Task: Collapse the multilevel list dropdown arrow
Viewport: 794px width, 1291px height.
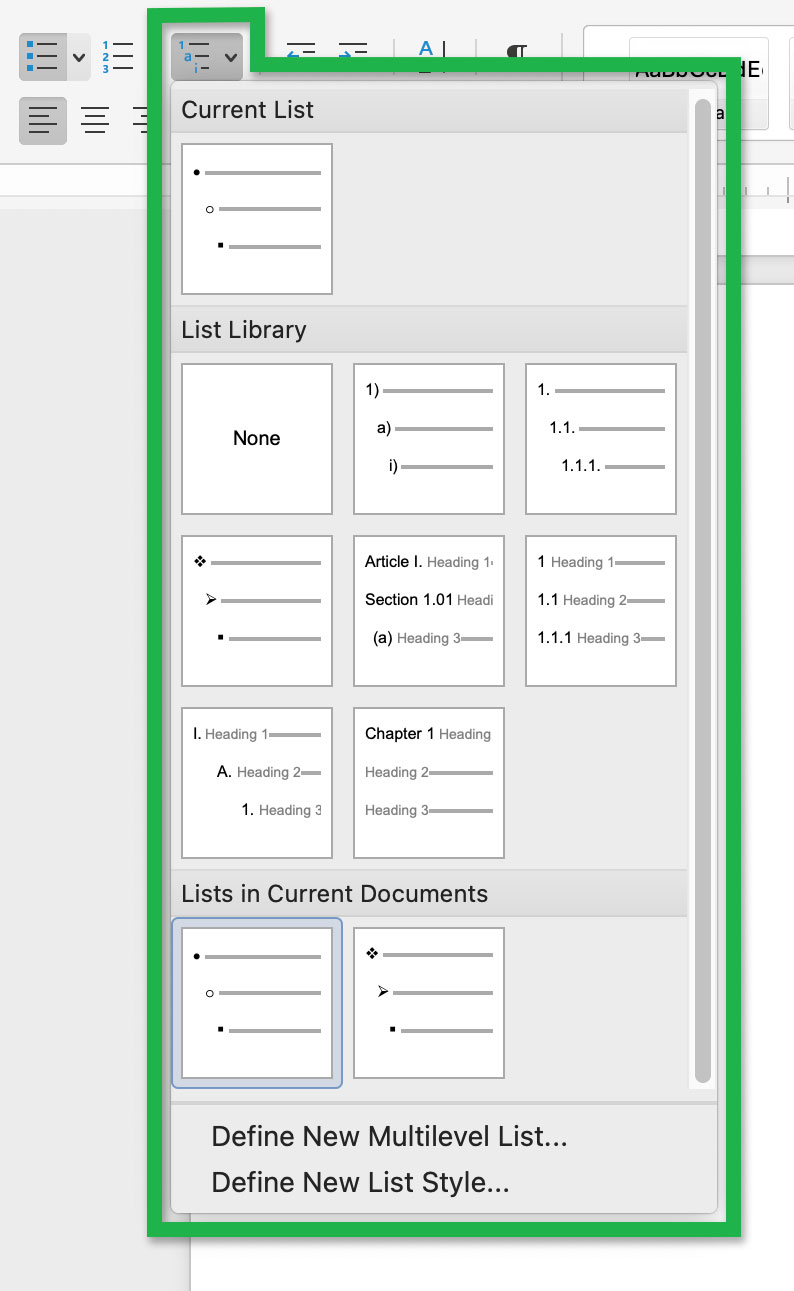Action: 231,57
